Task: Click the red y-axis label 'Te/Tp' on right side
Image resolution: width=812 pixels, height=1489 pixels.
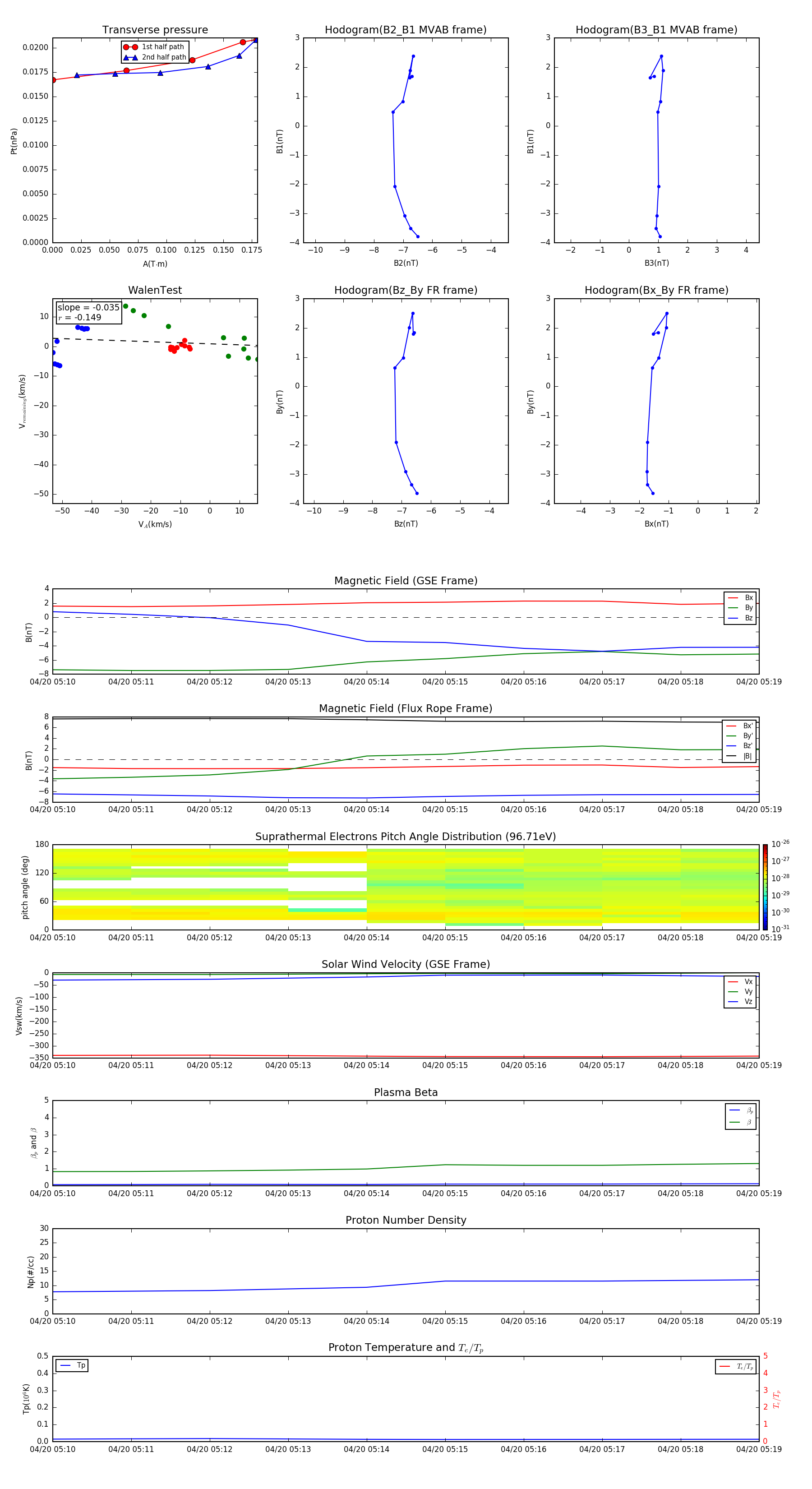Action: tap(777, 1399)
